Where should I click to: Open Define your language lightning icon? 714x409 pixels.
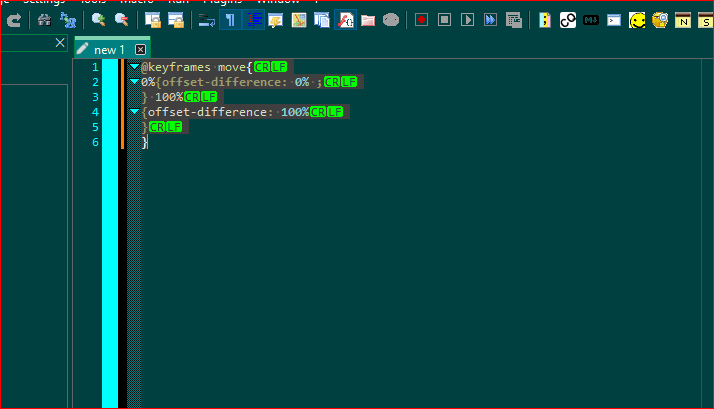point(275,20)
